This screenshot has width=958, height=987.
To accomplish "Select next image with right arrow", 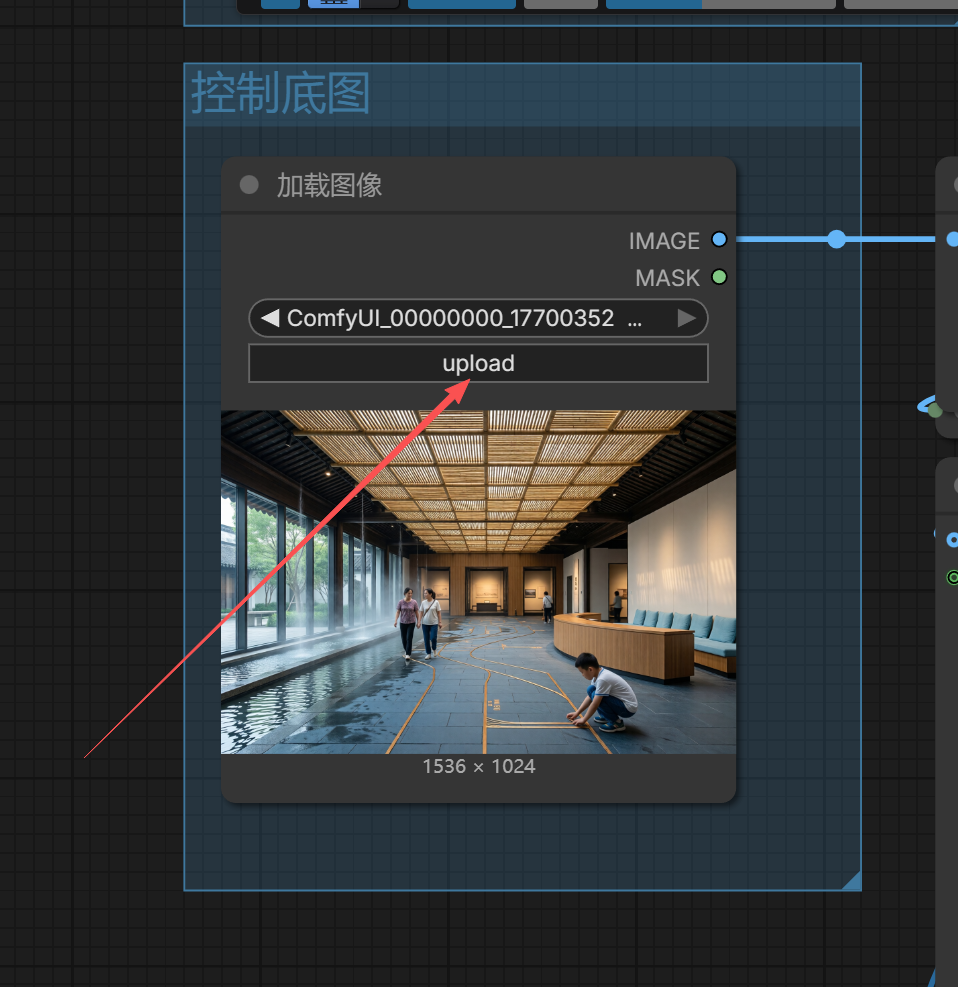I will pos(687,318).
